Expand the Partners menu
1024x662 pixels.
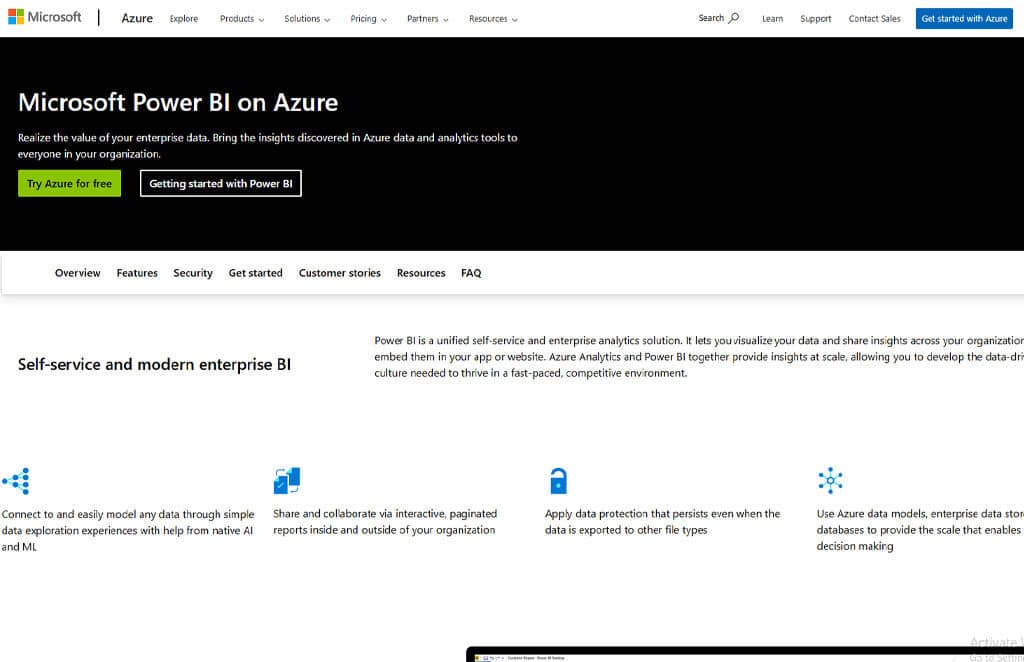click(x=427, y=19)
